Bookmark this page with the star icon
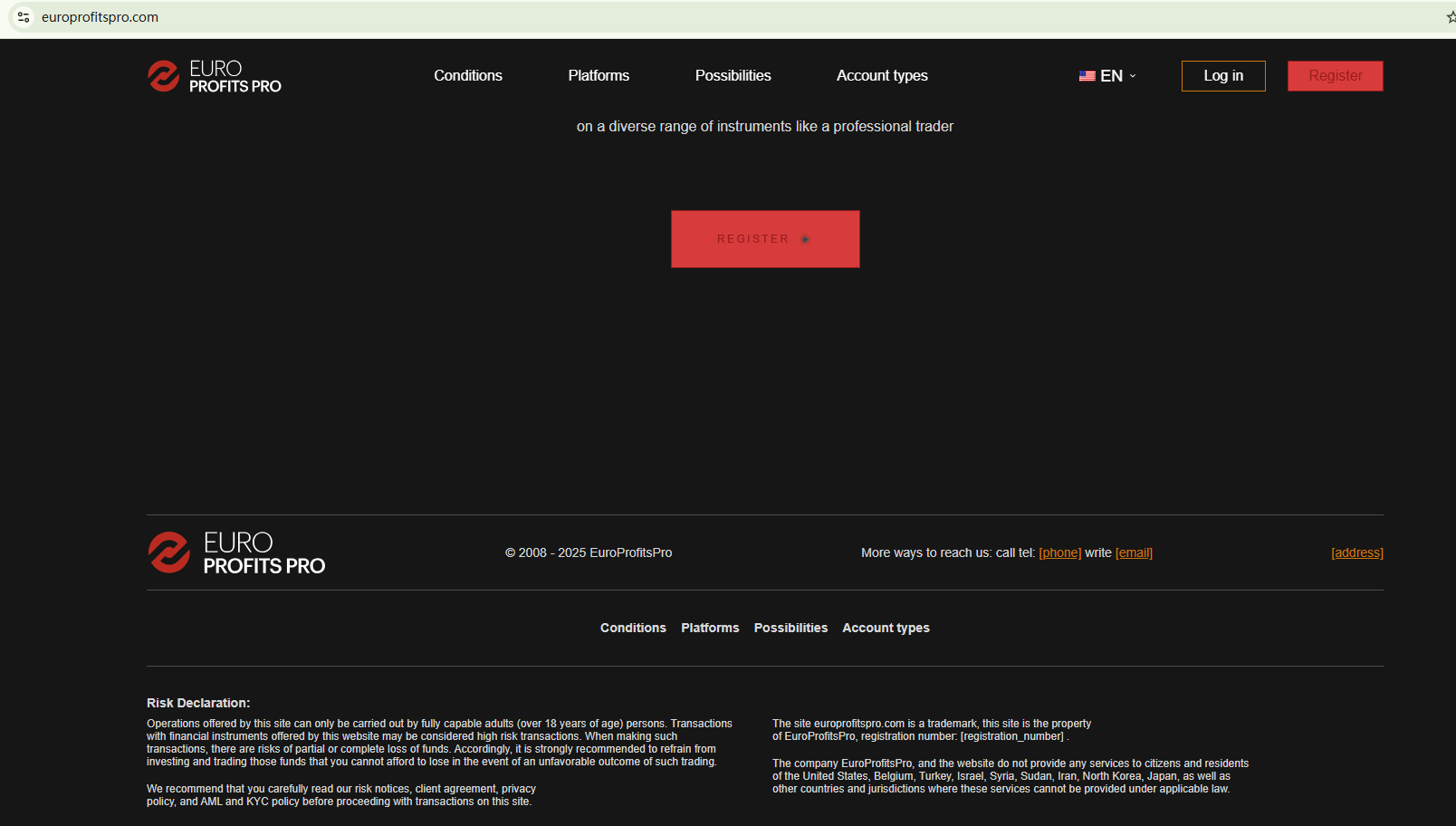Screen dimensions: 1456x826 coord(1450,17)
